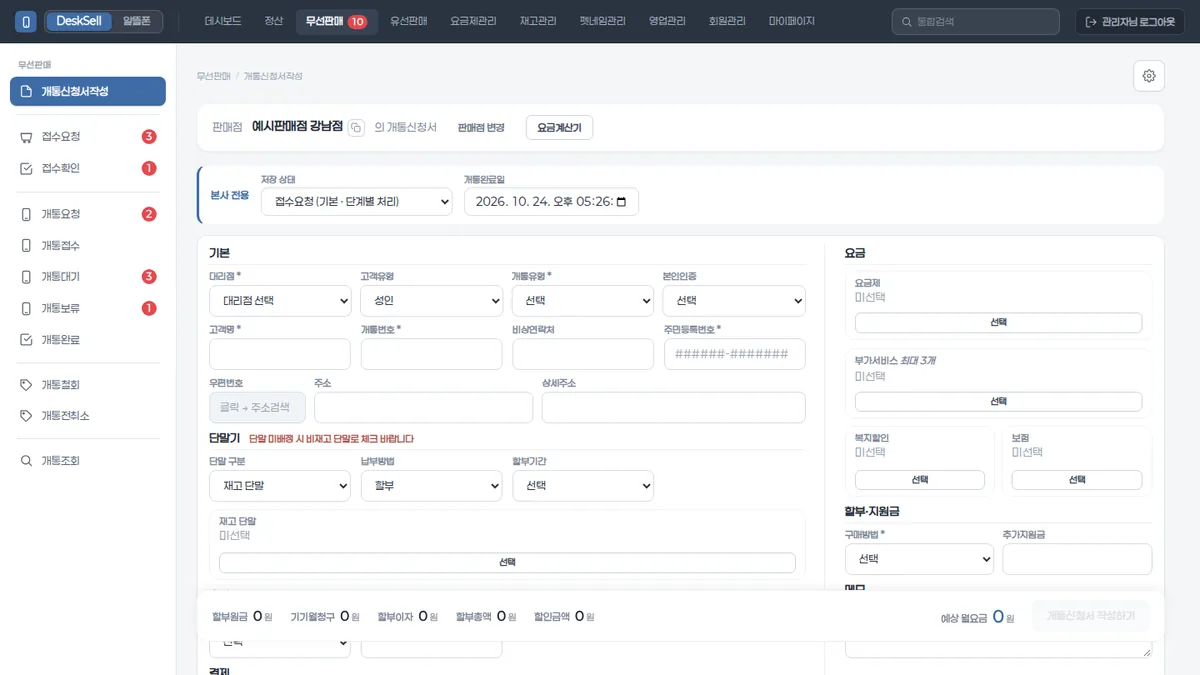Click the phone logo icon at top-left

26,21
